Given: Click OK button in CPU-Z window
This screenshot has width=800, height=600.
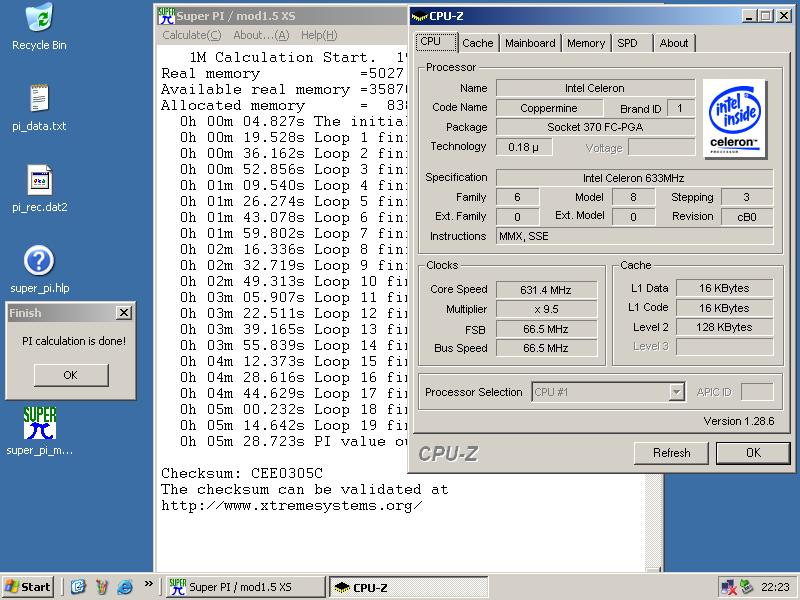Looking at the screenshot, I should pyautogui.click(x=753, y=453).
